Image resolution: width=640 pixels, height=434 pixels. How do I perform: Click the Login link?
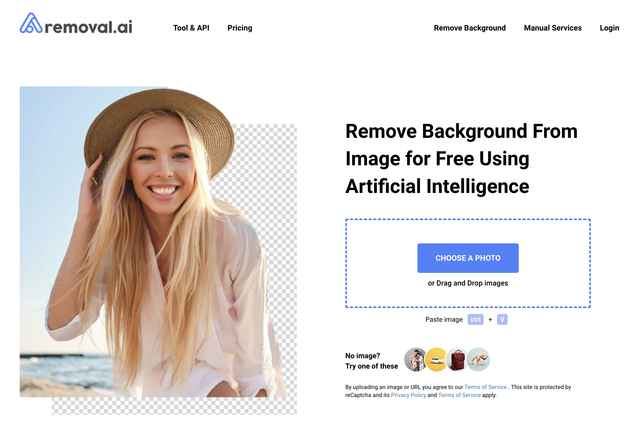click(x=609, y=28)
